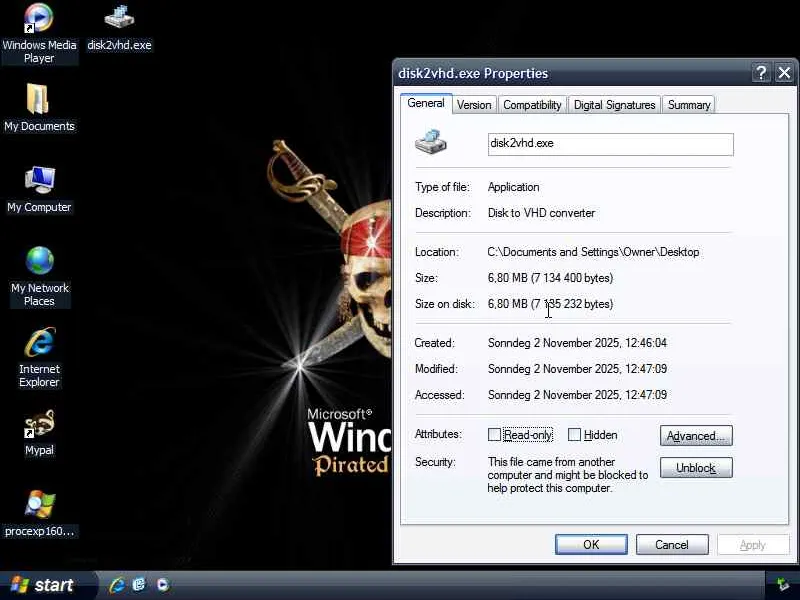This screenshot has width=800, height=600.
Task: Launch Internet Explorer from the Quick Launch bar
Action: click(x=117, y=585)
